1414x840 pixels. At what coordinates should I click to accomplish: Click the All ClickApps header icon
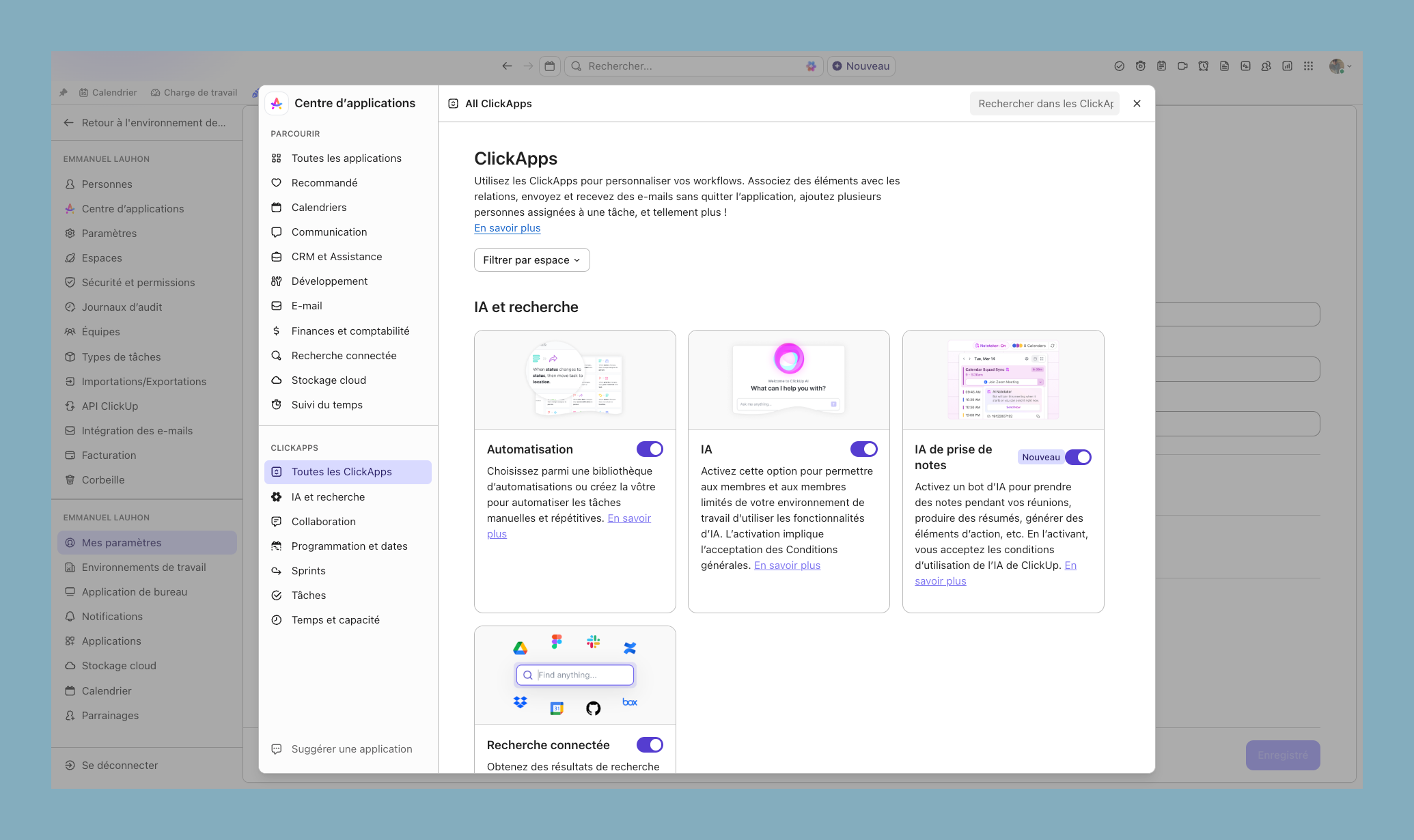(x=453, y=103)
